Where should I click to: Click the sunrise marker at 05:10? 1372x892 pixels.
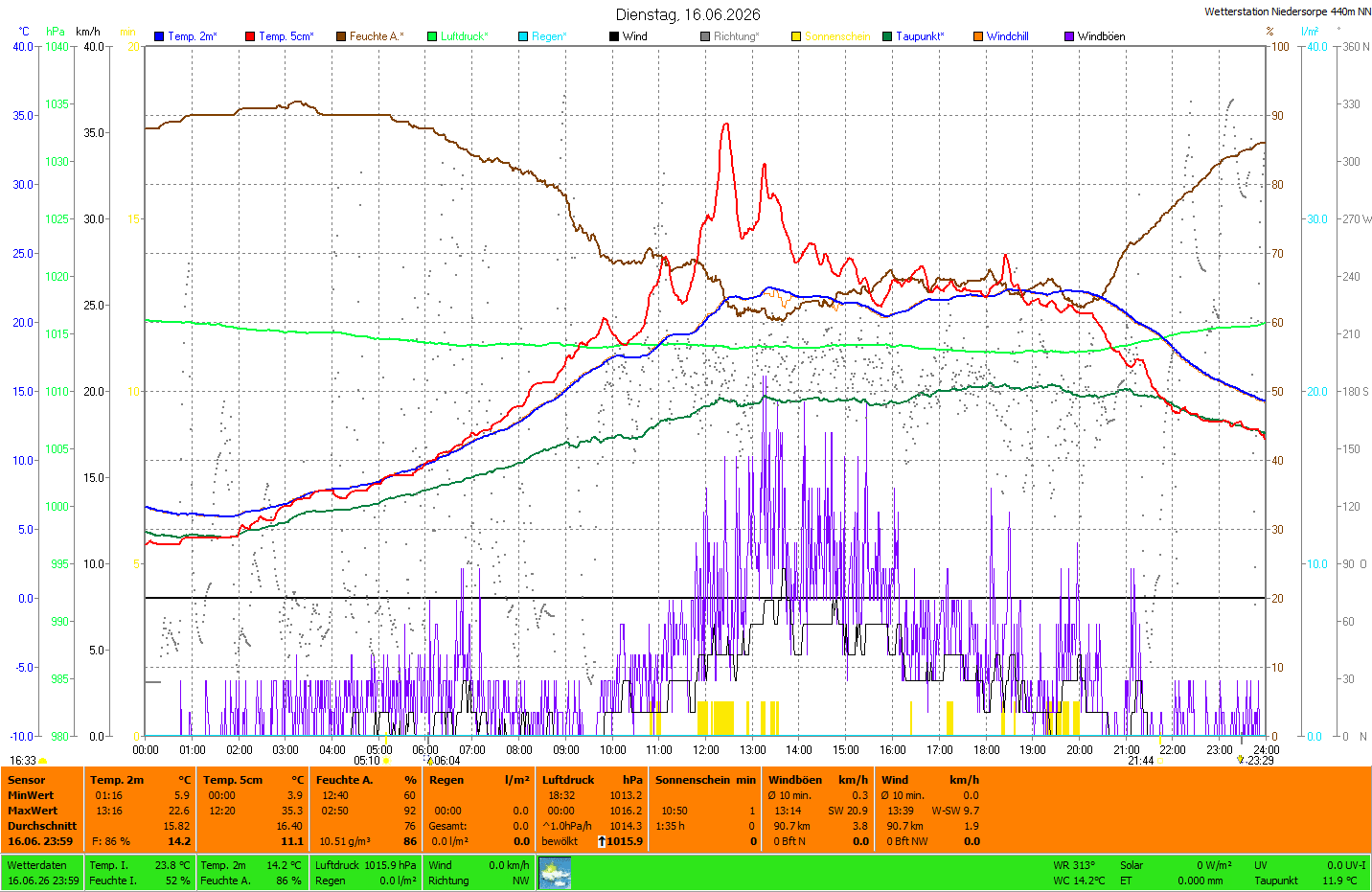pyautogui.click(x=387, y=761)
